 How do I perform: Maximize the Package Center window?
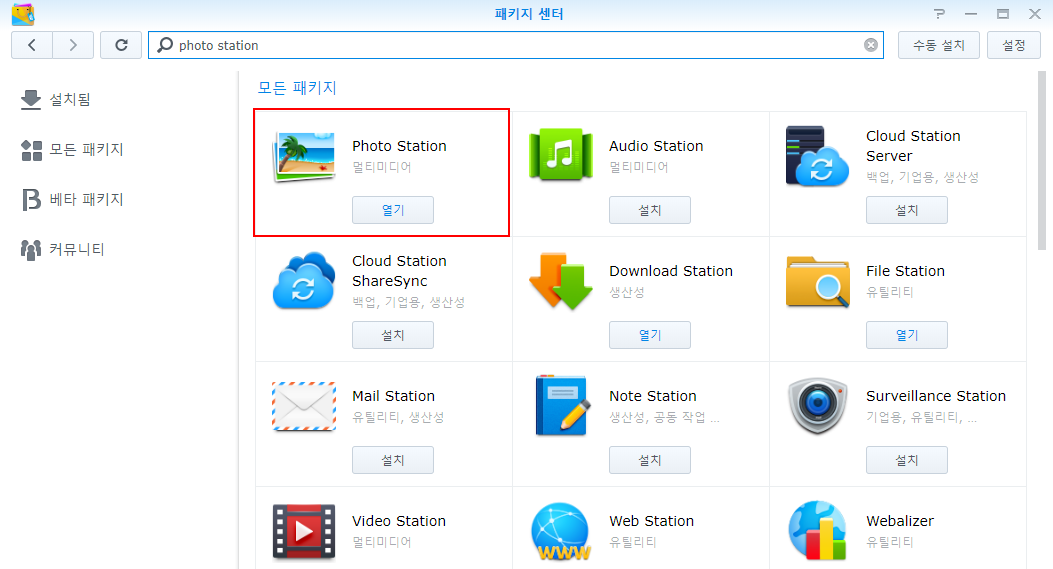[x=1003, y=13]
